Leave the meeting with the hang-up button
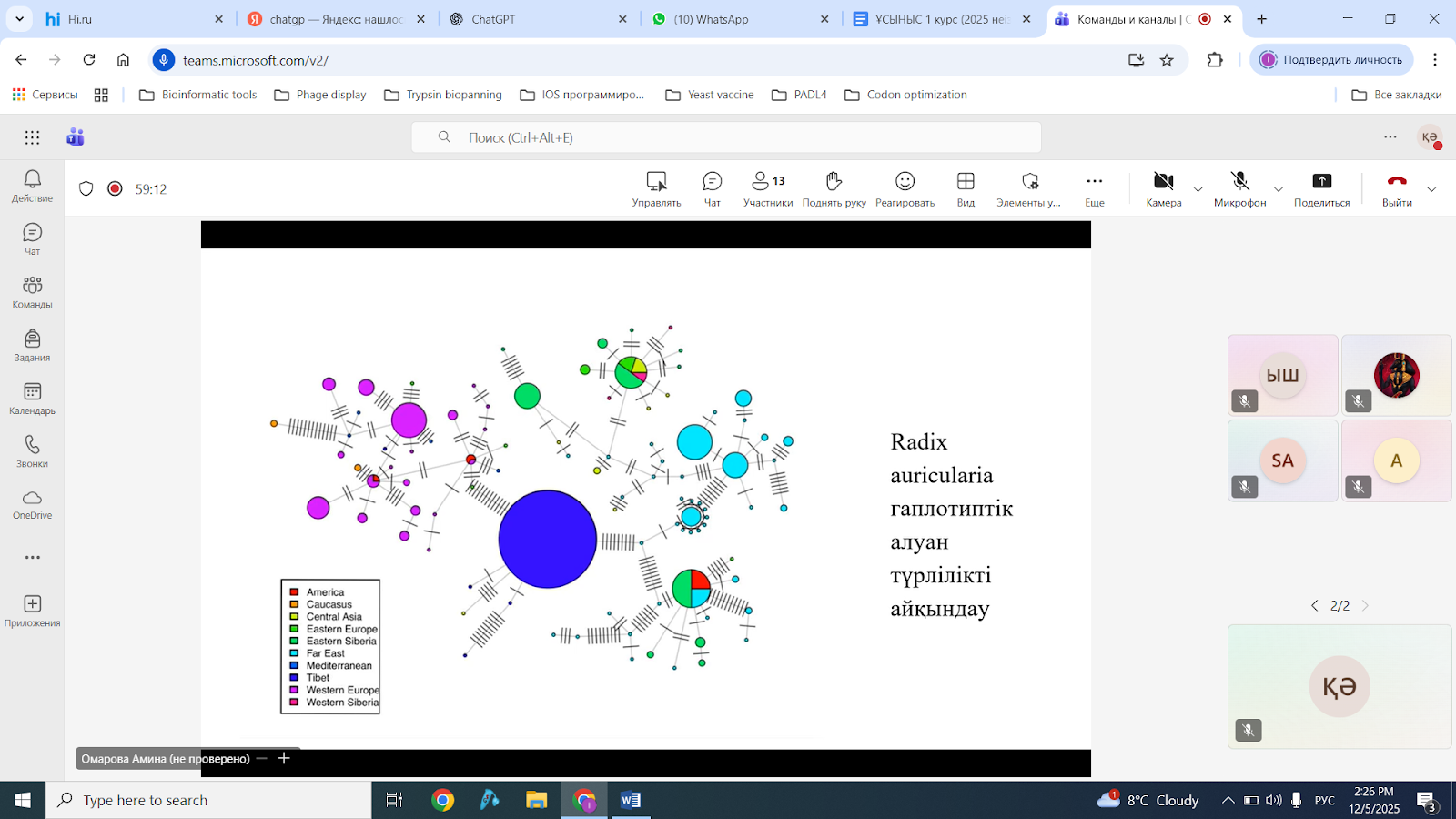1456x819 pixels. (x=1397, y=188)
